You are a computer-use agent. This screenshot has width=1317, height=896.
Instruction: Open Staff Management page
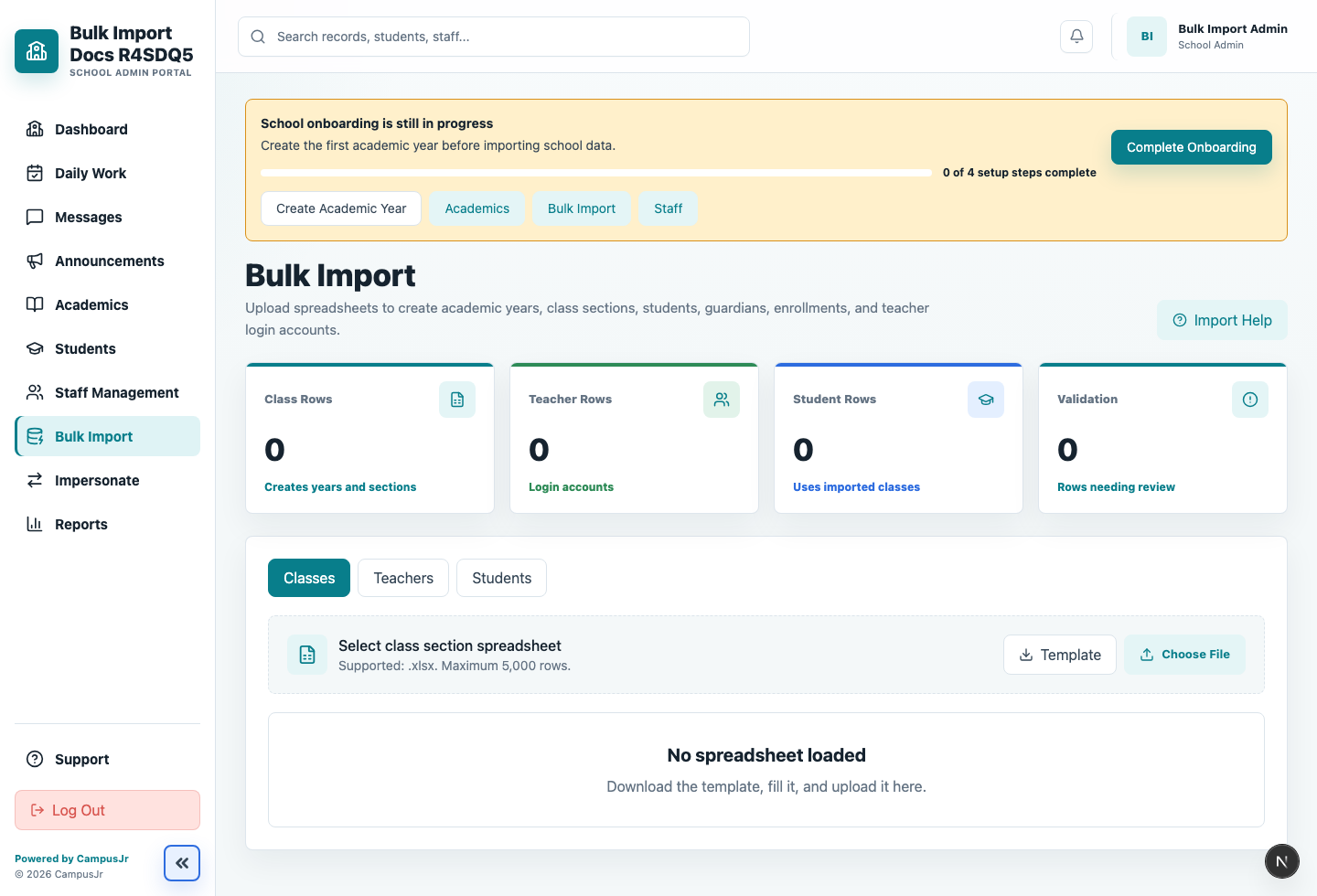click(x=107, y=392)
